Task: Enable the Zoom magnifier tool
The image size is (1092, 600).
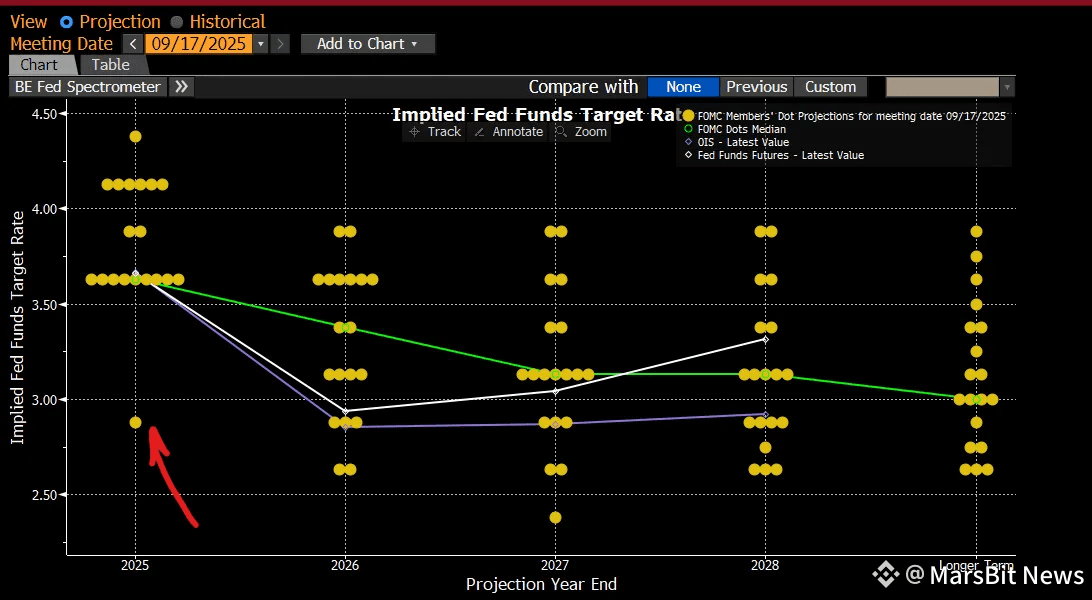Action: pyautogui.click(x=582, y=132)
